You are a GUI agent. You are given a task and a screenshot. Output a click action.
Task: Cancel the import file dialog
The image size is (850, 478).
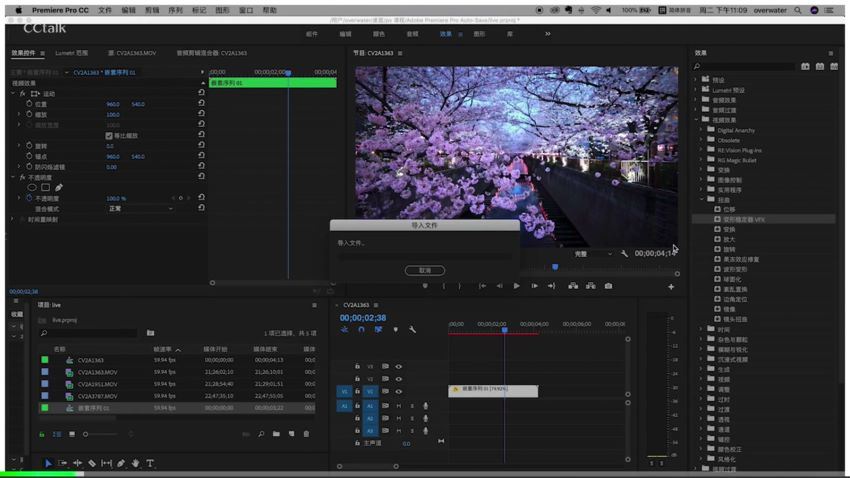click(424, 270)
